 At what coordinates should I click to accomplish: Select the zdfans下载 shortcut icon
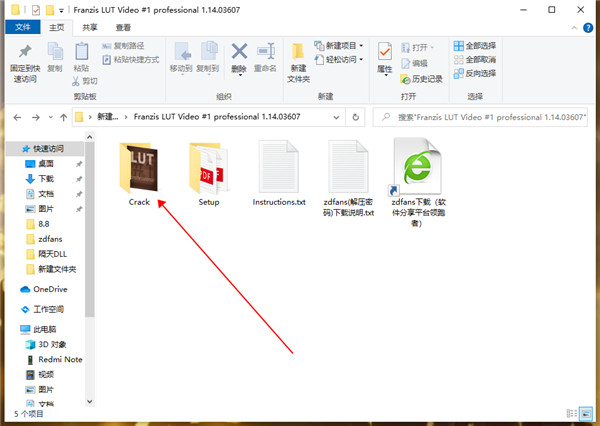pyautogui.click(x=418, y=183)
